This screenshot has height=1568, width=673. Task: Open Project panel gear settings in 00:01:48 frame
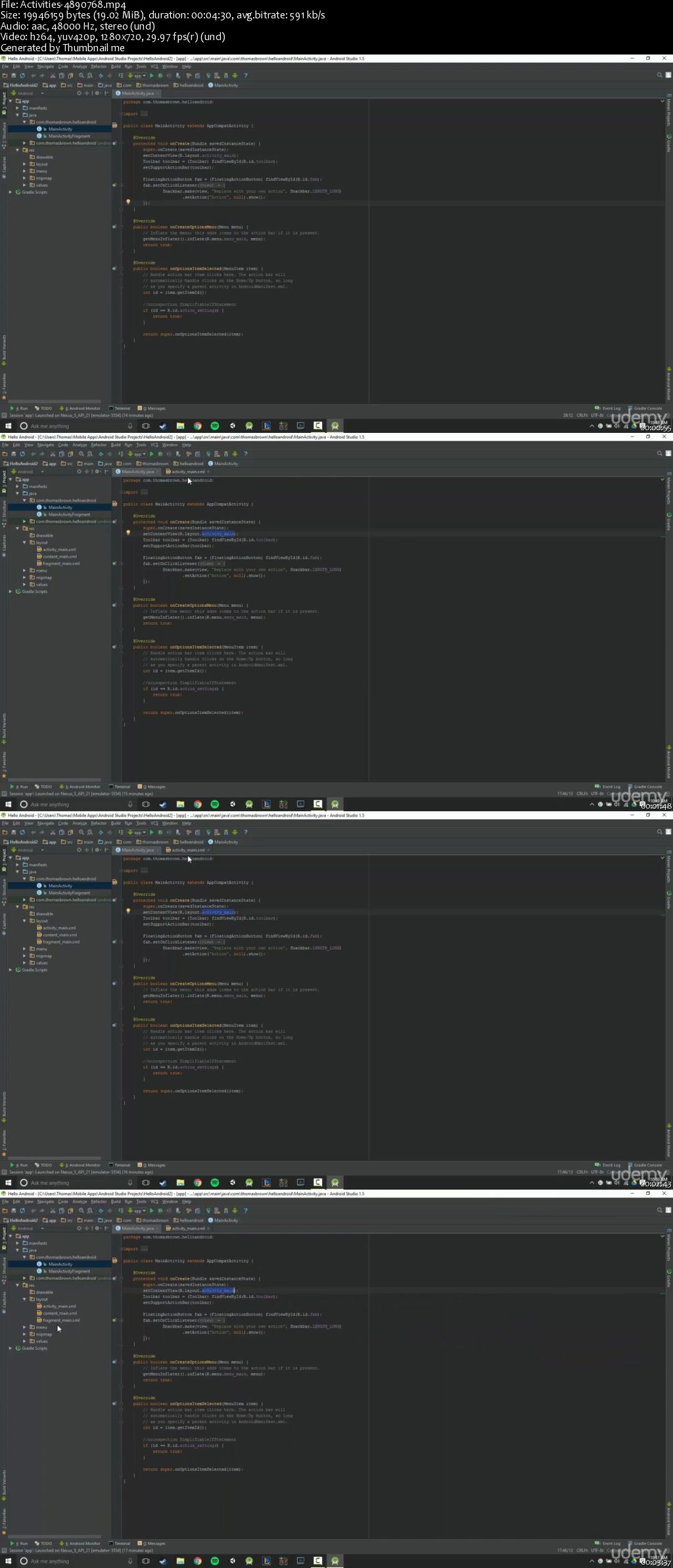click(97, 472)
